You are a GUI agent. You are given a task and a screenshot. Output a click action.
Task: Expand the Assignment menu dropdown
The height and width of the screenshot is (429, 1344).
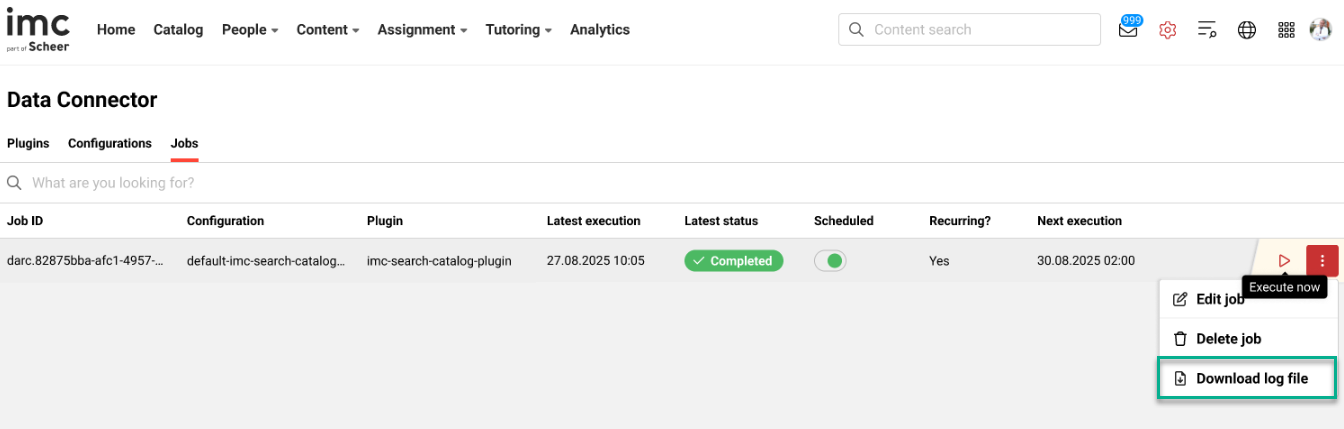(422, 30)
